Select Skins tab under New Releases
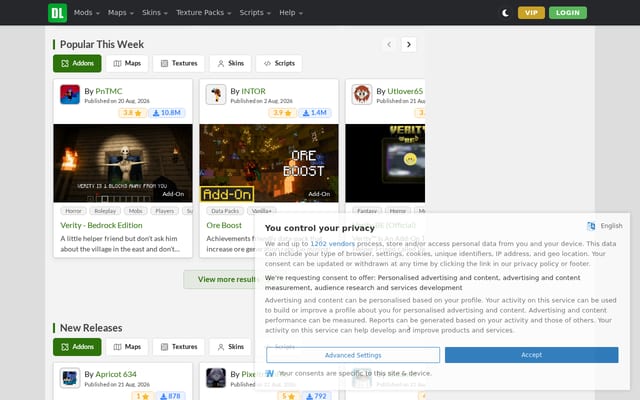 click(230, 347)
